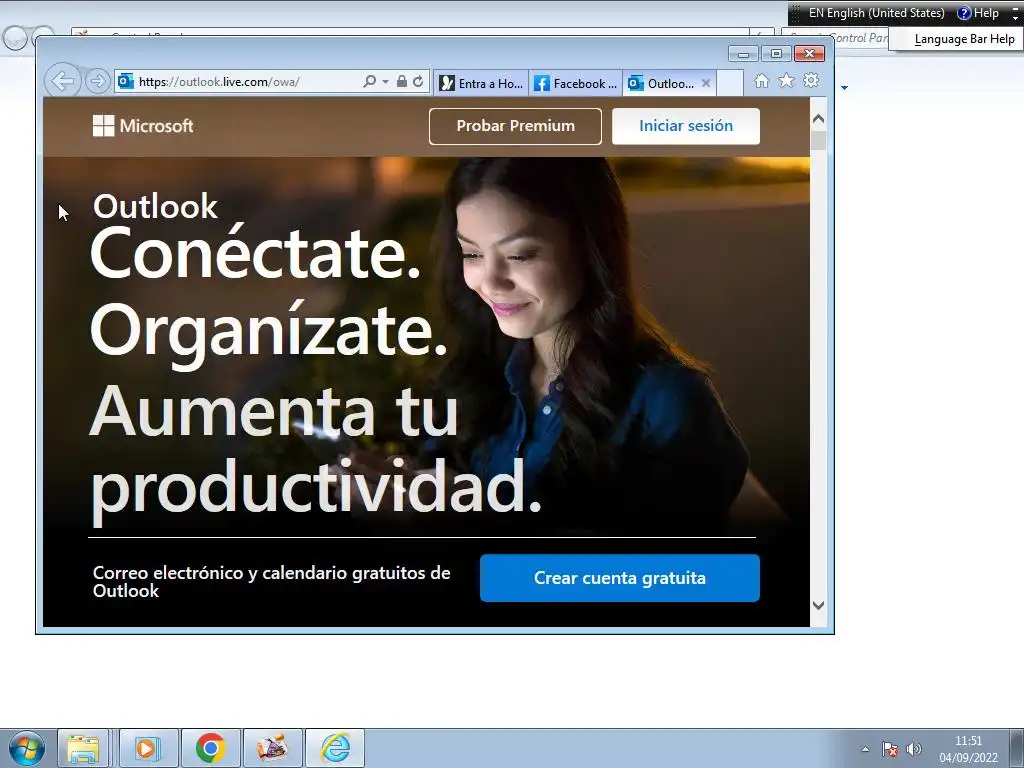The image size is (1024, 768).
Task: Open the Windows Start button
Action: (27, 748)
